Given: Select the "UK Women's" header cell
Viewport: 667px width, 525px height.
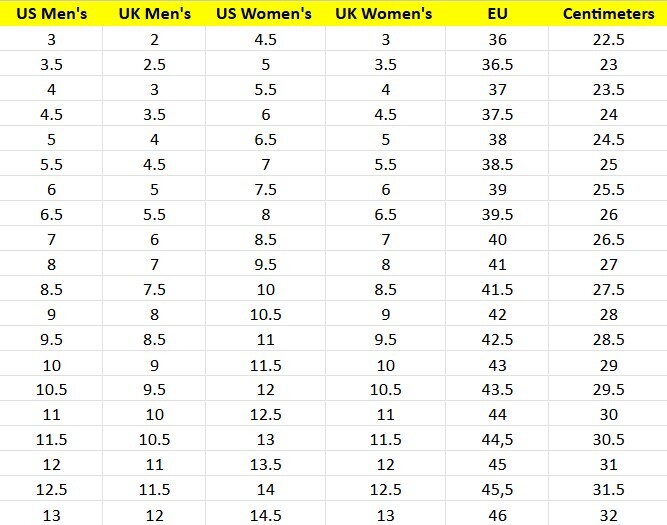Looking at the screenshot, I should pos(385,14).
